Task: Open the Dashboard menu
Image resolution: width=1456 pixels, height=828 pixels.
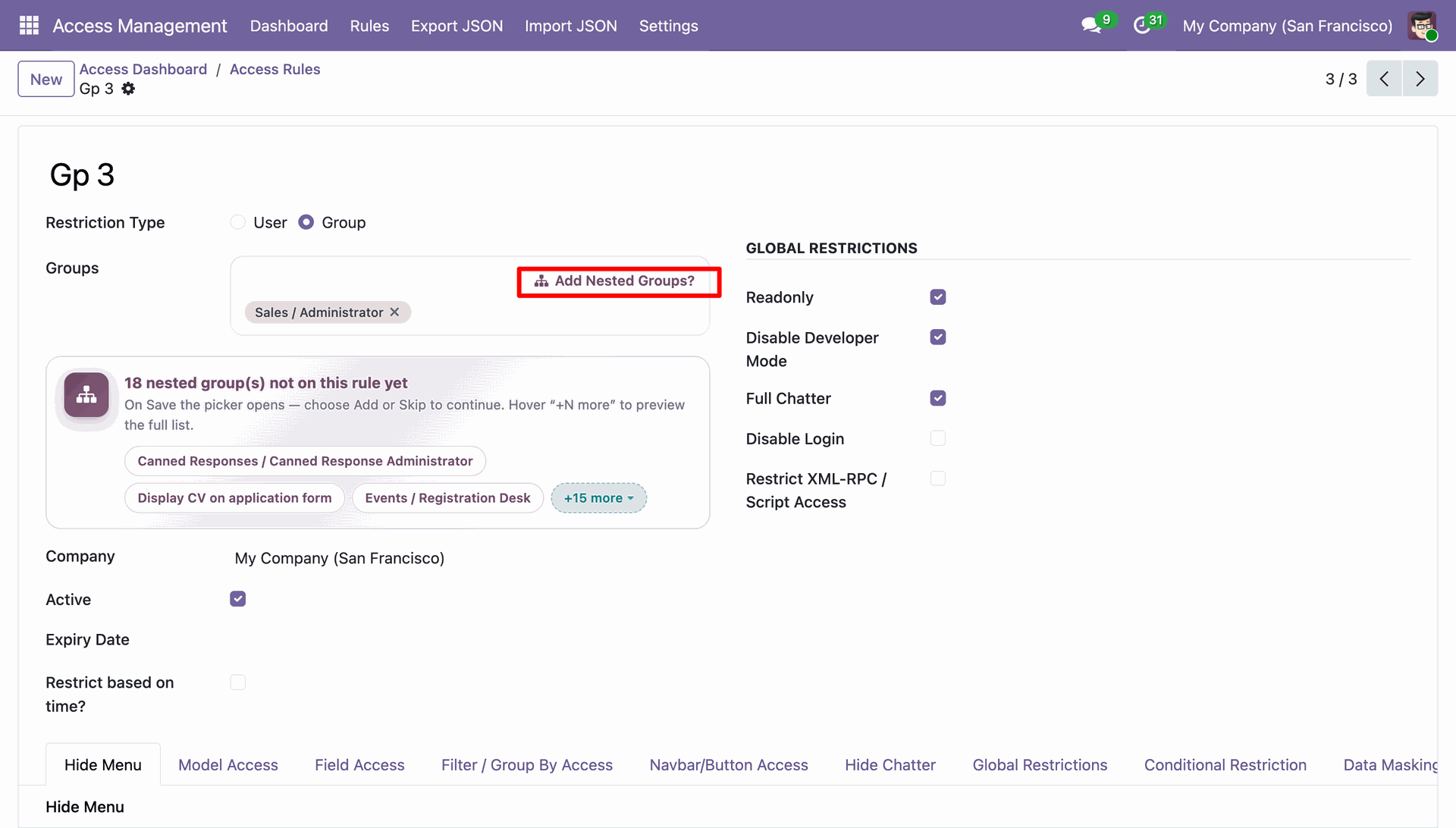Action: (x=289, y=26)
